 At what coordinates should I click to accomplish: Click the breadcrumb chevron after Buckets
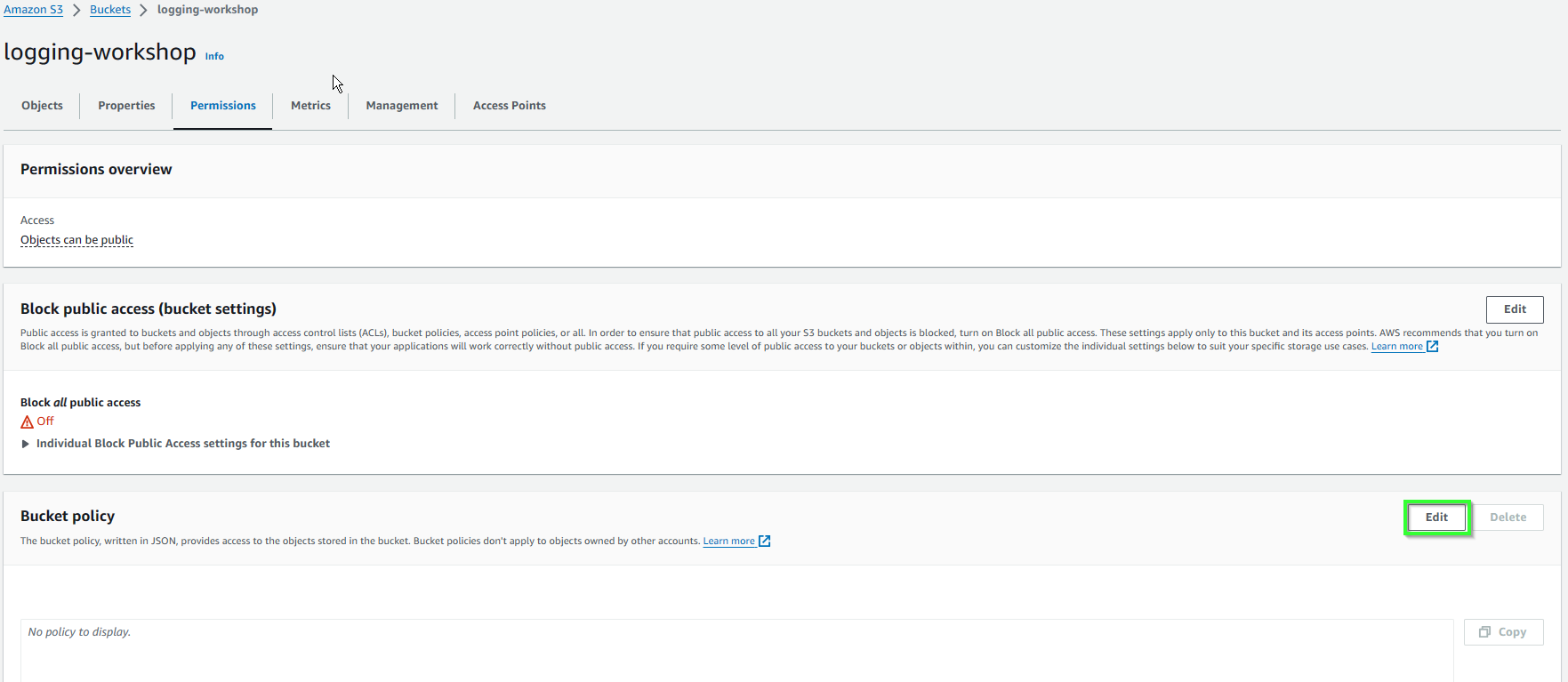tap(143, 10)
